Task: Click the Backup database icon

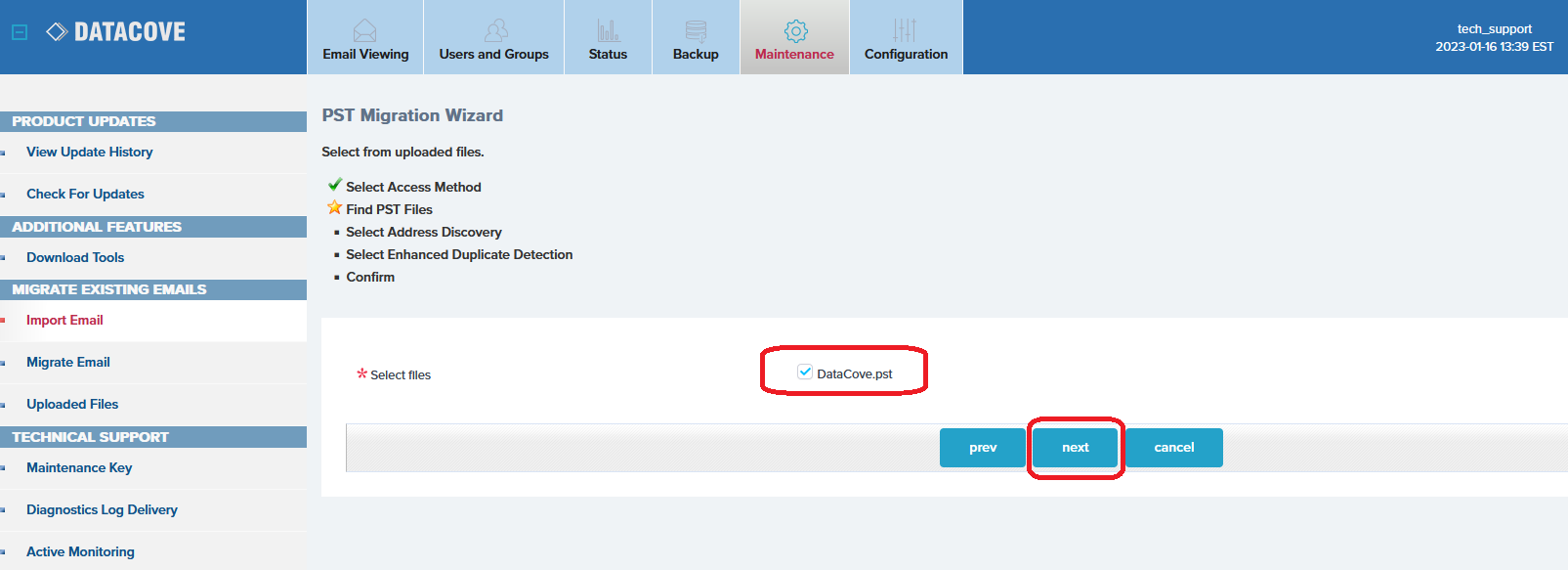Action: pyautogui.click(x=696, y=30)
